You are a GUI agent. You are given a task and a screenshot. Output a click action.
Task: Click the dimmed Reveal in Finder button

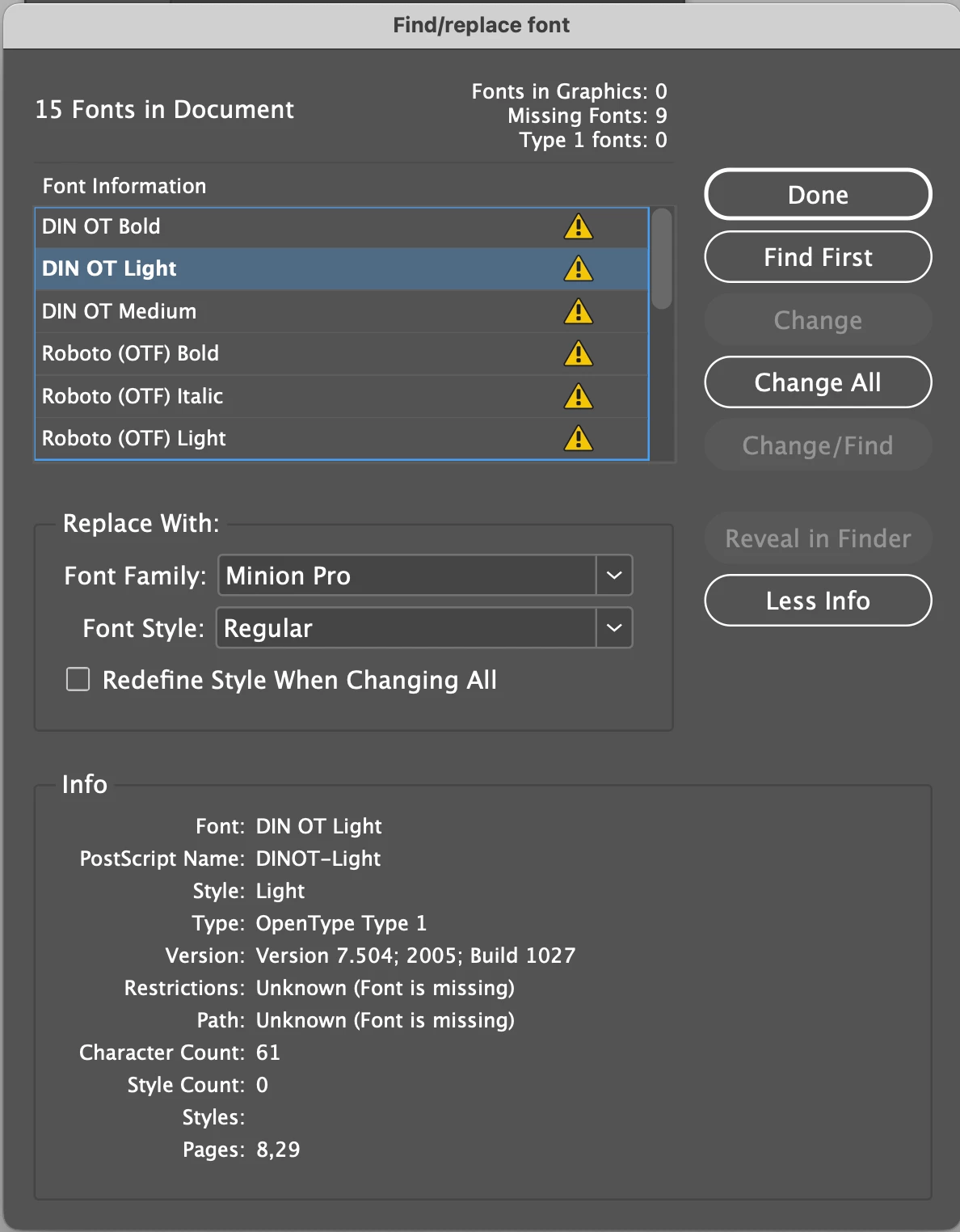[818, 538]
